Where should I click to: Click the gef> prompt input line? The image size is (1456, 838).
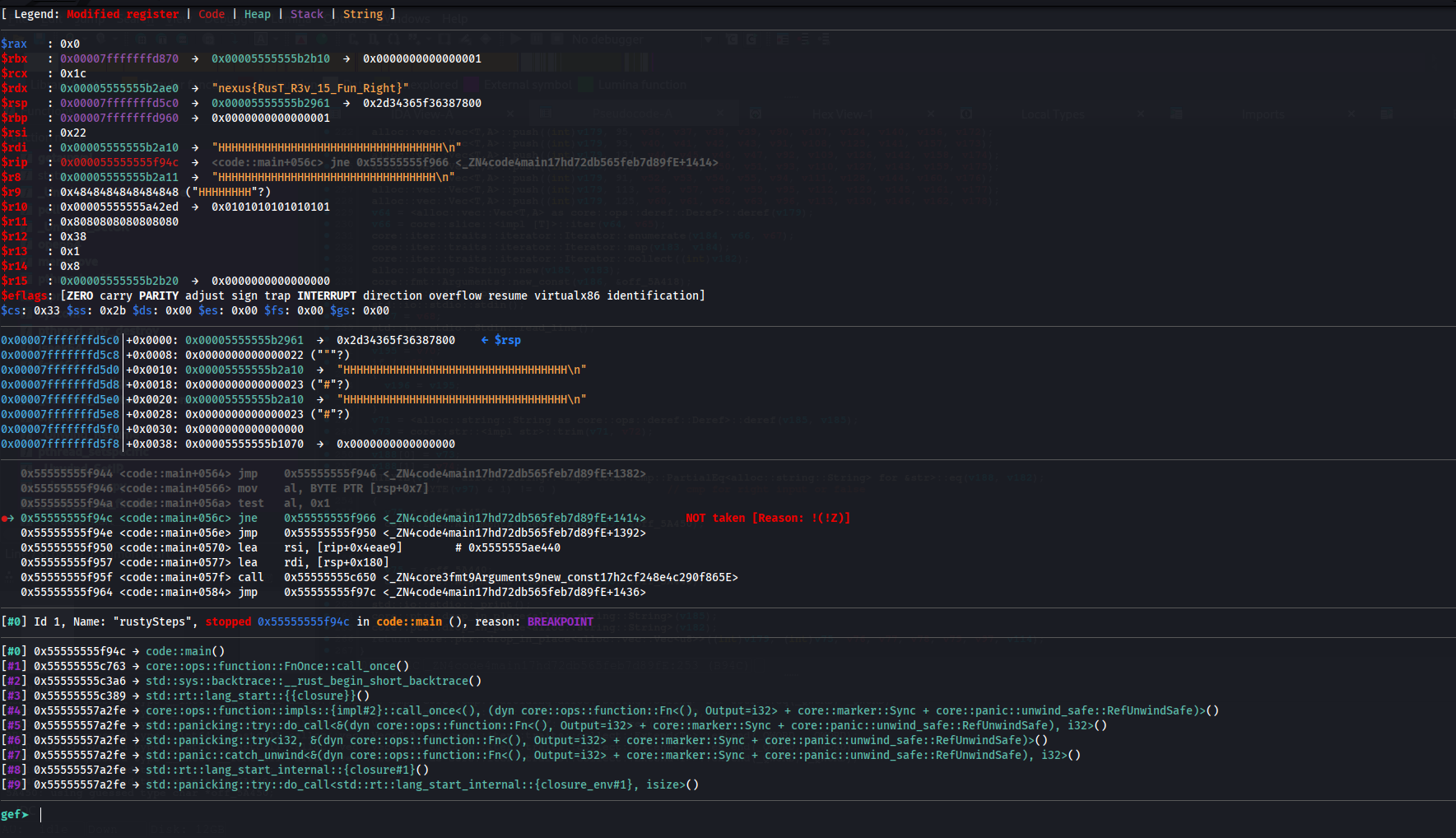tap(728, 814)
